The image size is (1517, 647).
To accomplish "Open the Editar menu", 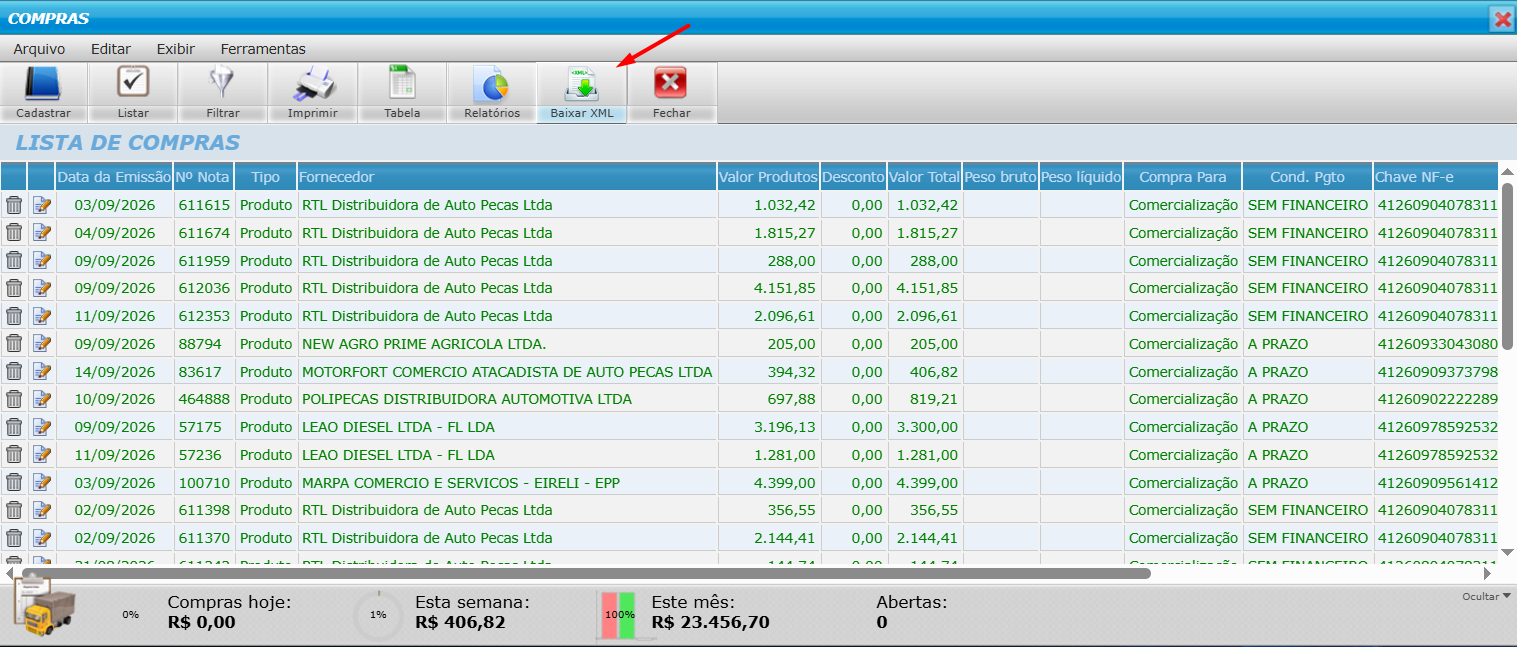I will click(111, 48).
